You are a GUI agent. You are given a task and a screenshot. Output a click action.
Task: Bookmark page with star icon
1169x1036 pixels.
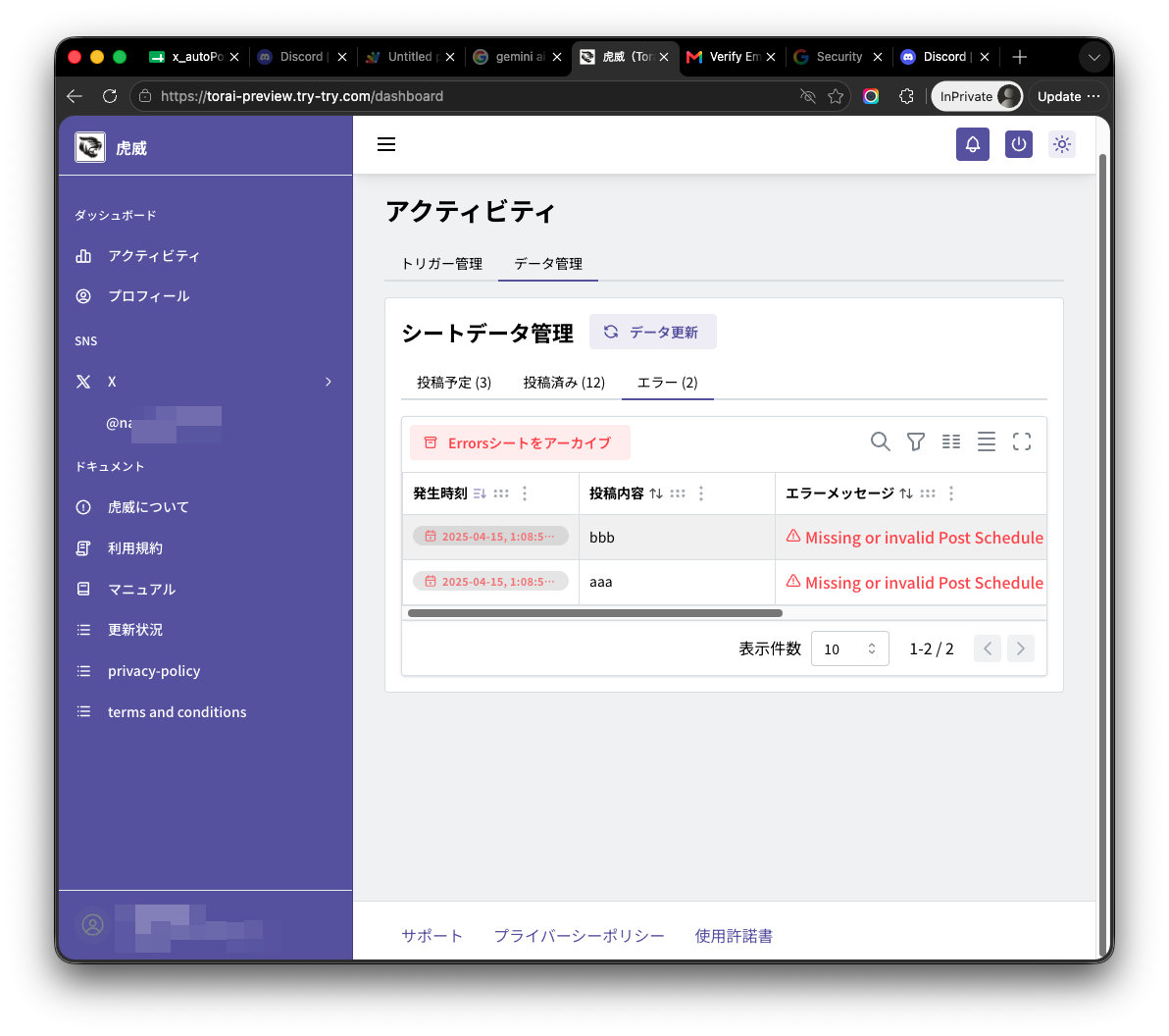pos(836,96)
